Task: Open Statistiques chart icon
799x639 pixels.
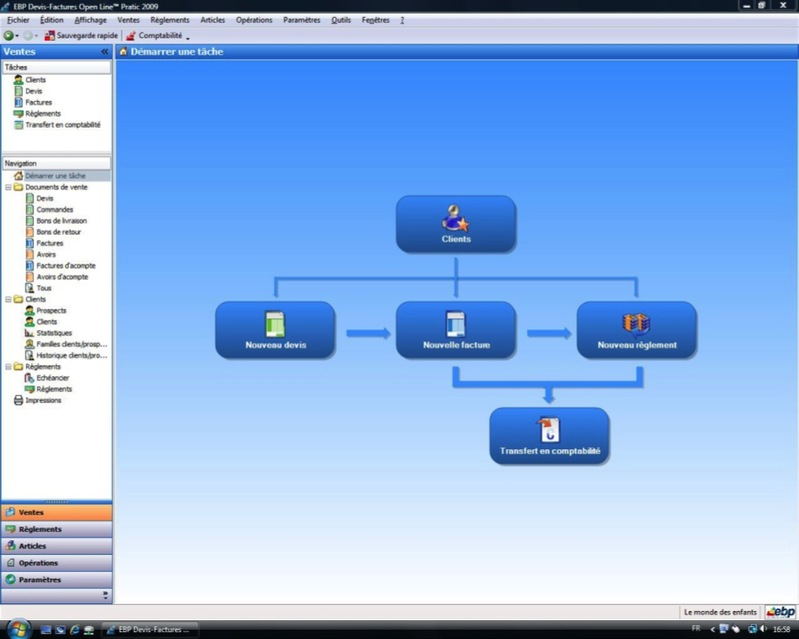Action: [30, 332]
